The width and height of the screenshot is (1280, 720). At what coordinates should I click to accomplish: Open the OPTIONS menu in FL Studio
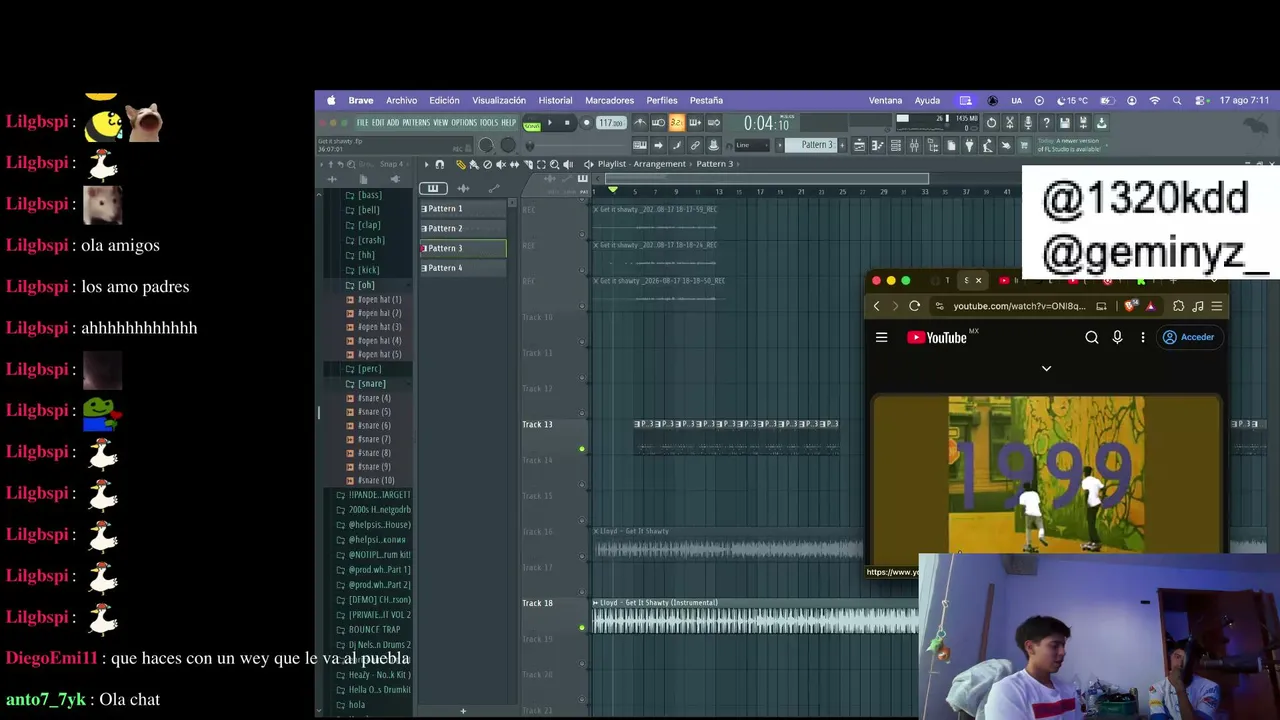pyautogui.click(x=464, y=123)
